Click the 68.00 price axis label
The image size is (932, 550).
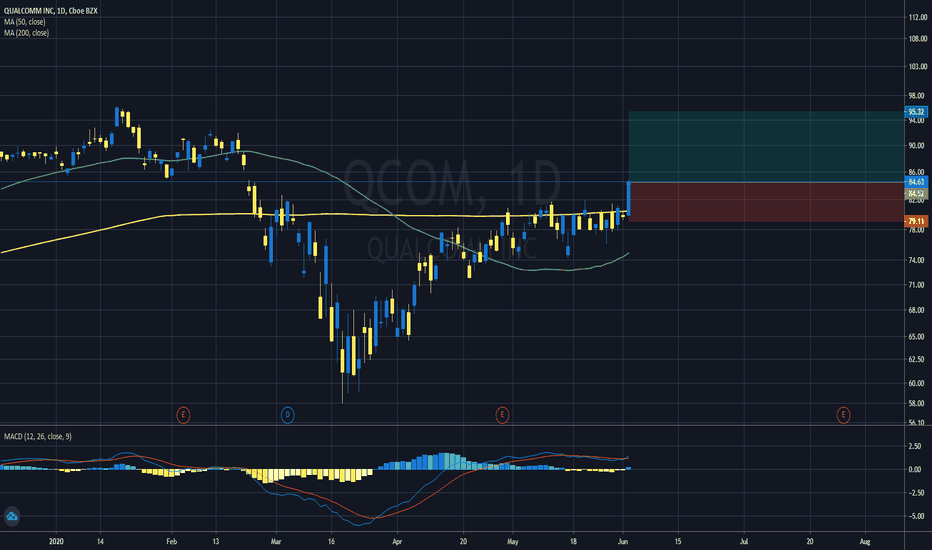tap(917, 310)
